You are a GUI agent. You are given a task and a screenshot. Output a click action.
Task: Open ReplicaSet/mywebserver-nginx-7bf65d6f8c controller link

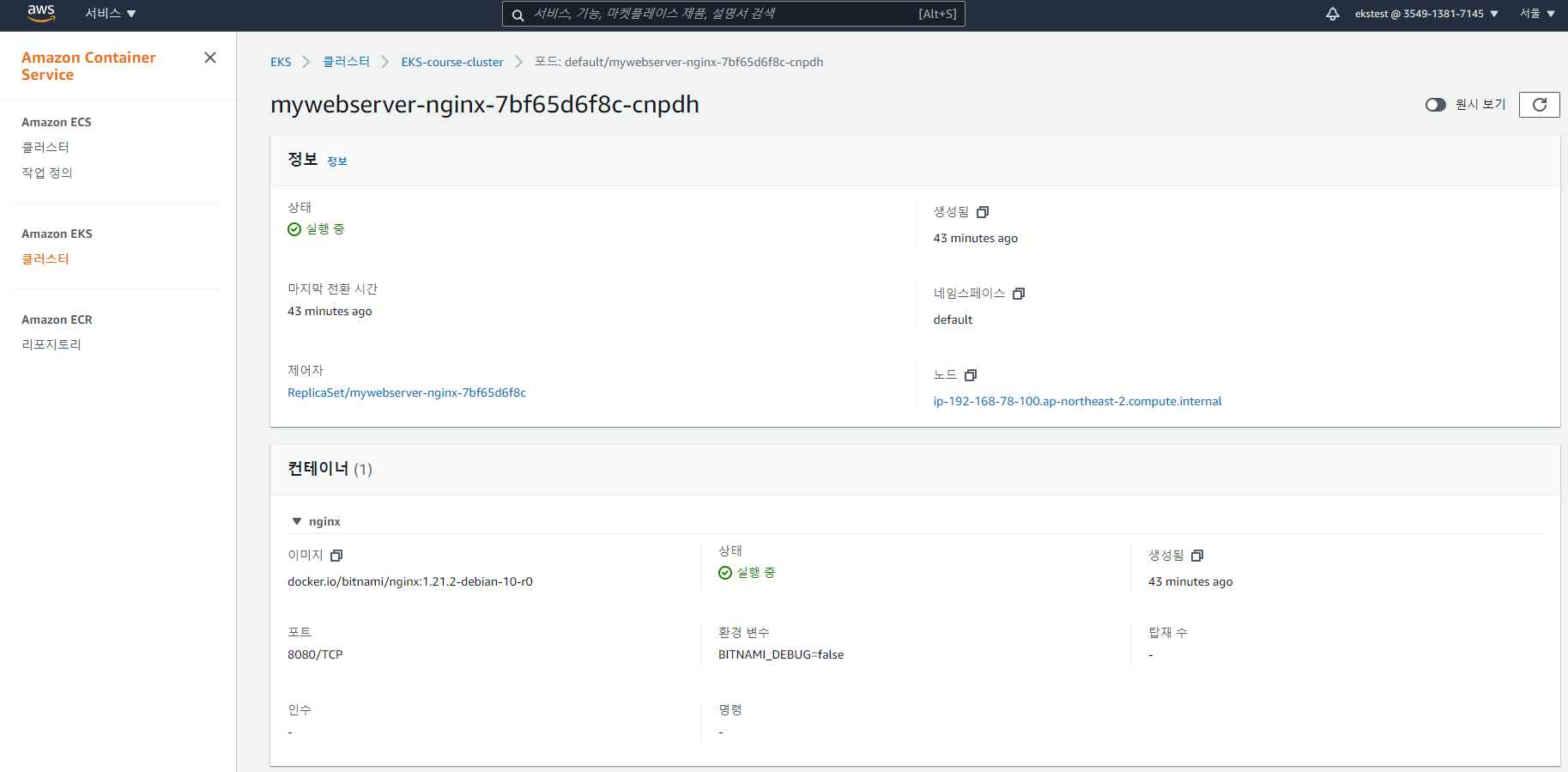pyautogui.click(x=407, y=392)
